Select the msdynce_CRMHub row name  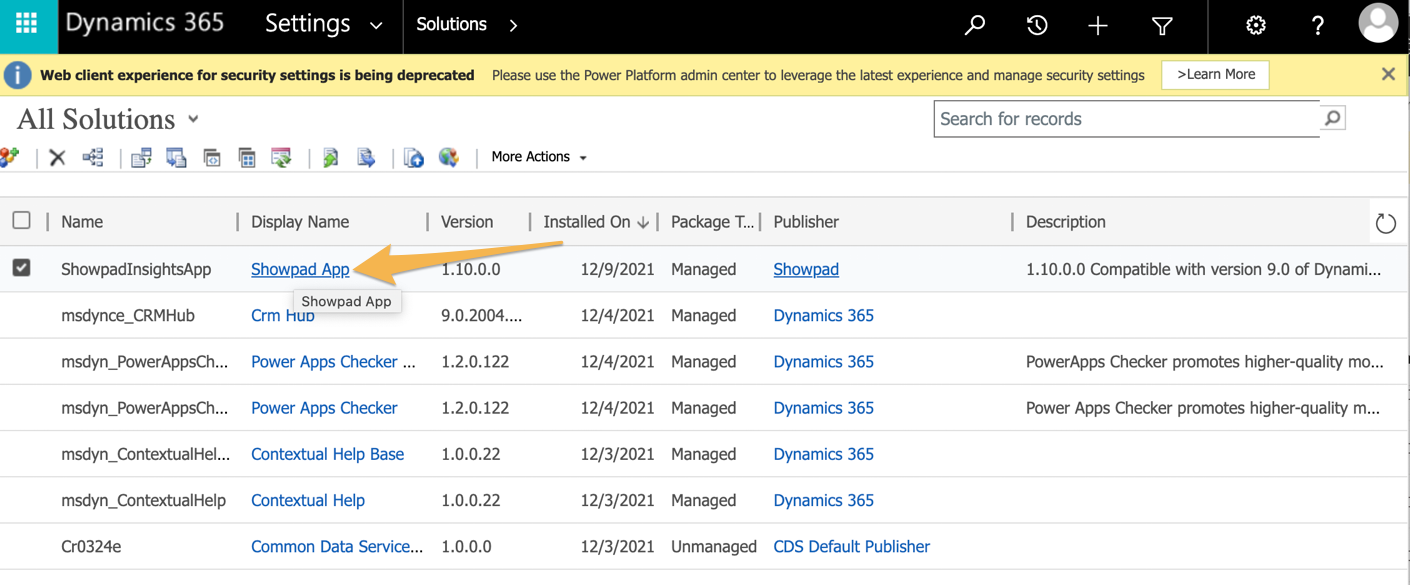(128, 315)
